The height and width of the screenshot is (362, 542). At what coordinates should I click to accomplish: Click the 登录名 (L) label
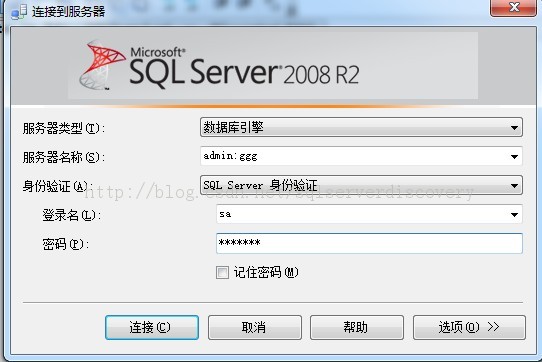click(72, 216)
